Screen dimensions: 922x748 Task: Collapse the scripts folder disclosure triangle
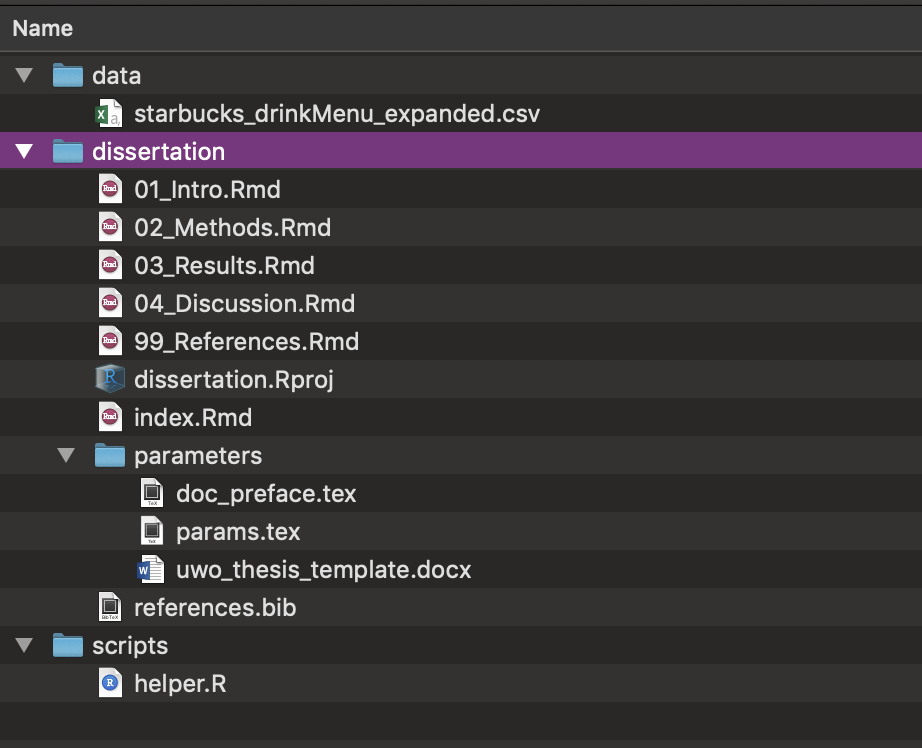coord(25,646)
